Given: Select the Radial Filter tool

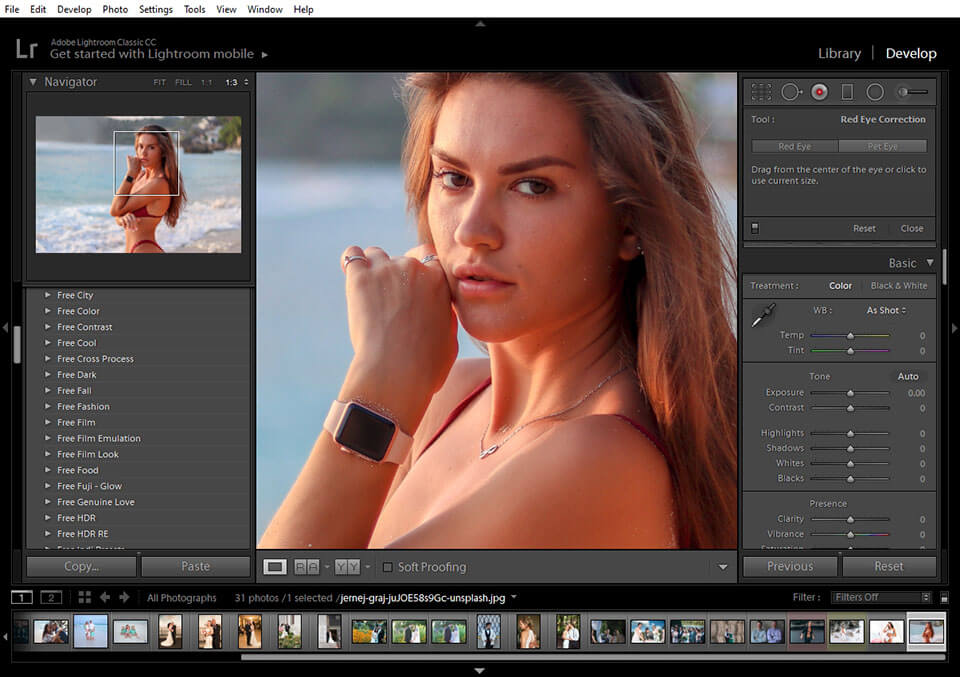Looking at the screenshot, I should tap(875, 92).
